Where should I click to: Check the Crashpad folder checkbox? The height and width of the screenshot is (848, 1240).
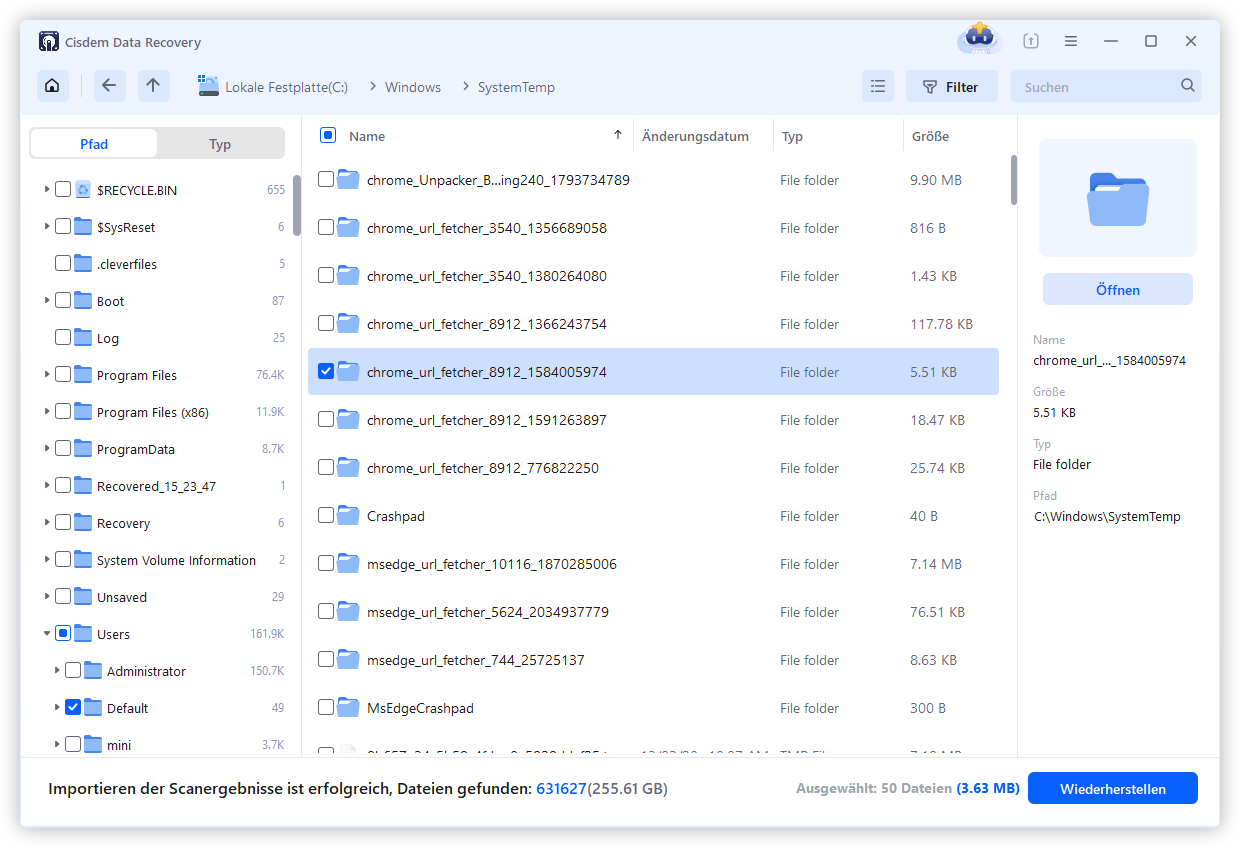326,516
